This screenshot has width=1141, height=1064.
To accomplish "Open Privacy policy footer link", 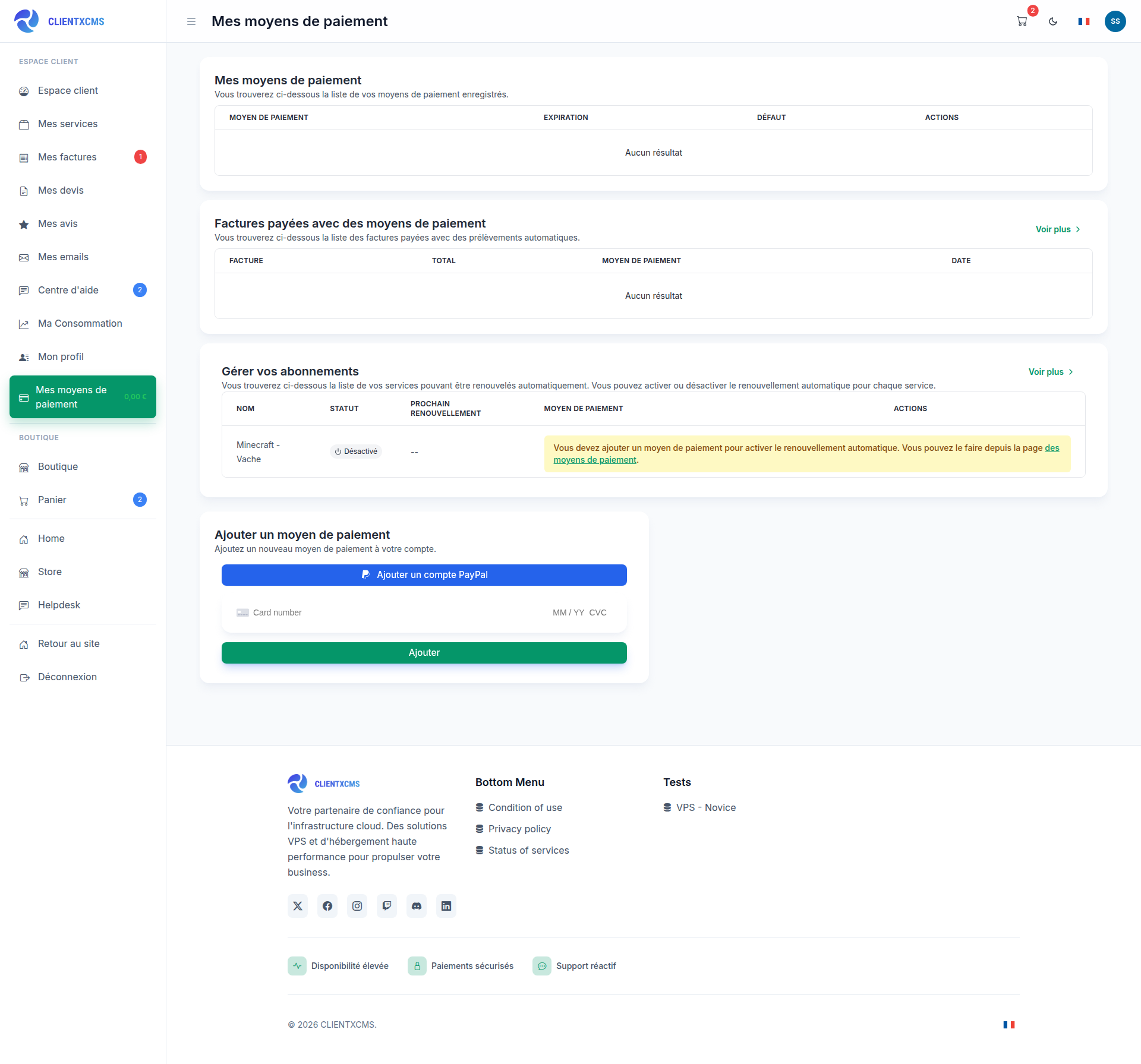I will coord(513,829).
